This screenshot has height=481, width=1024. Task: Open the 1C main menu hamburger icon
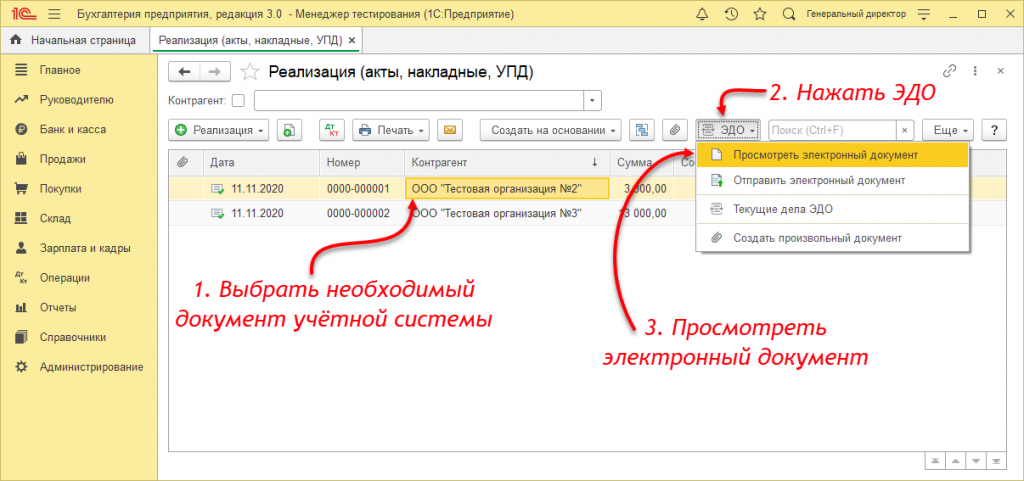click(x=54, y=14)
